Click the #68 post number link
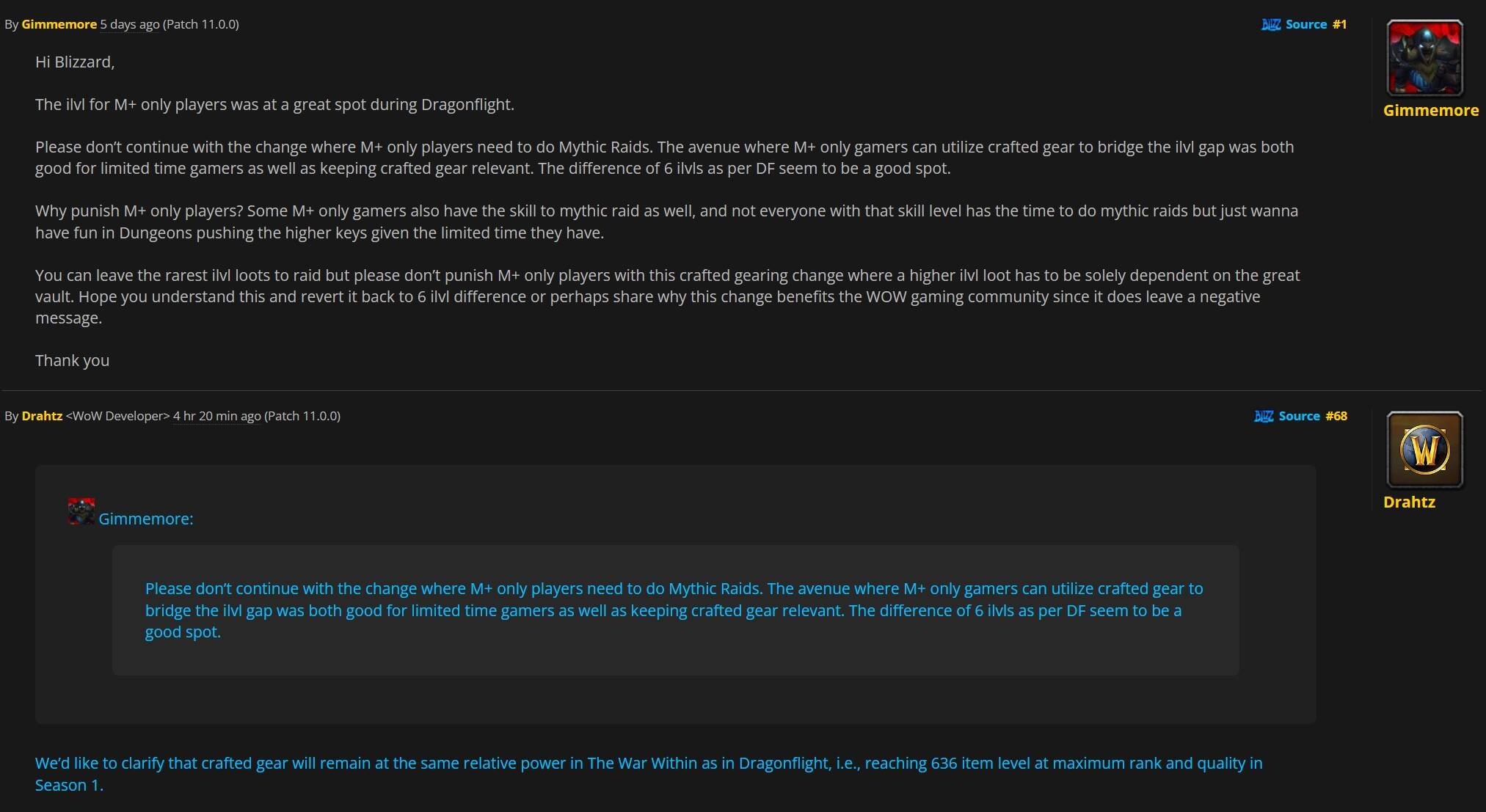The width and height of the screenshot is (1486, 812). 1336,416
